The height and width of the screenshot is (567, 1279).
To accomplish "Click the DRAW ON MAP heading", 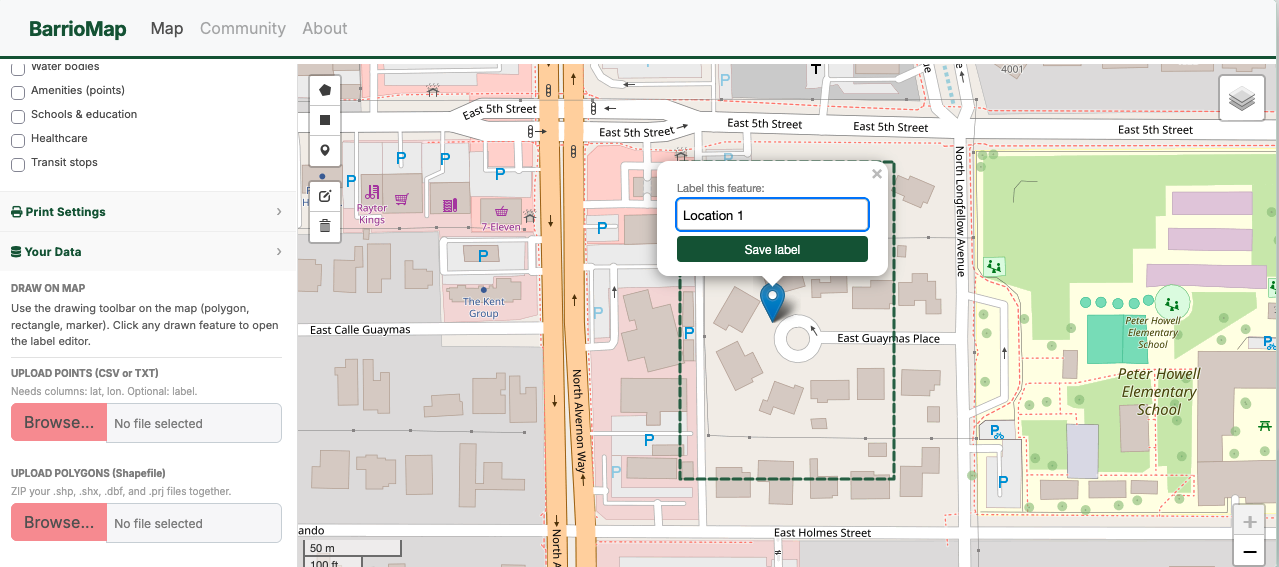I will click(48, 288).
